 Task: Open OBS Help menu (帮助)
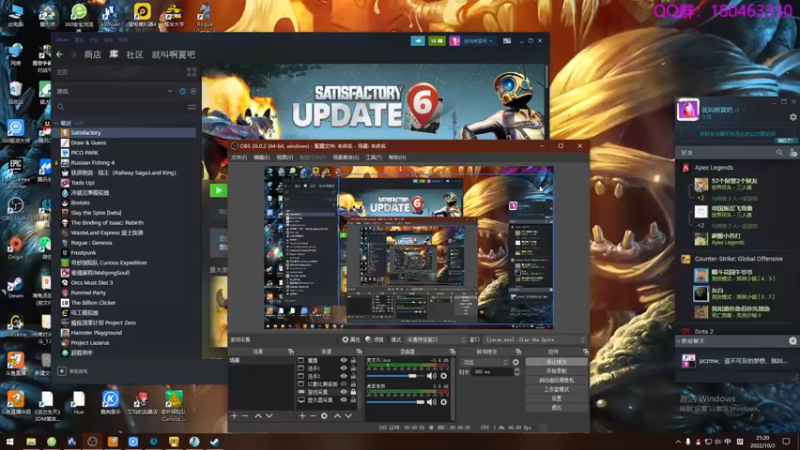click(x=397, y=158)
